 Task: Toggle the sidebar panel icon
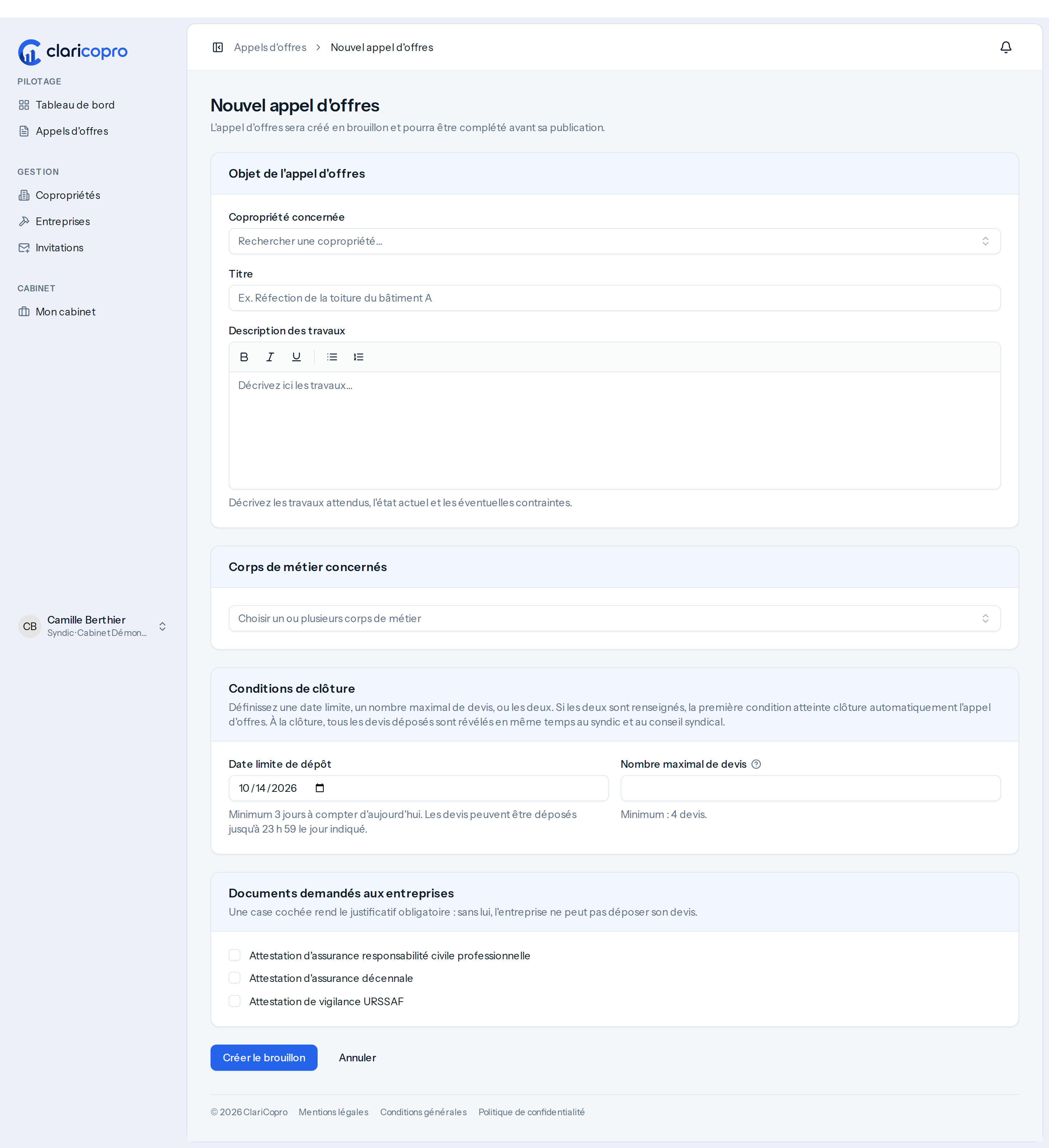coord(217,47)
